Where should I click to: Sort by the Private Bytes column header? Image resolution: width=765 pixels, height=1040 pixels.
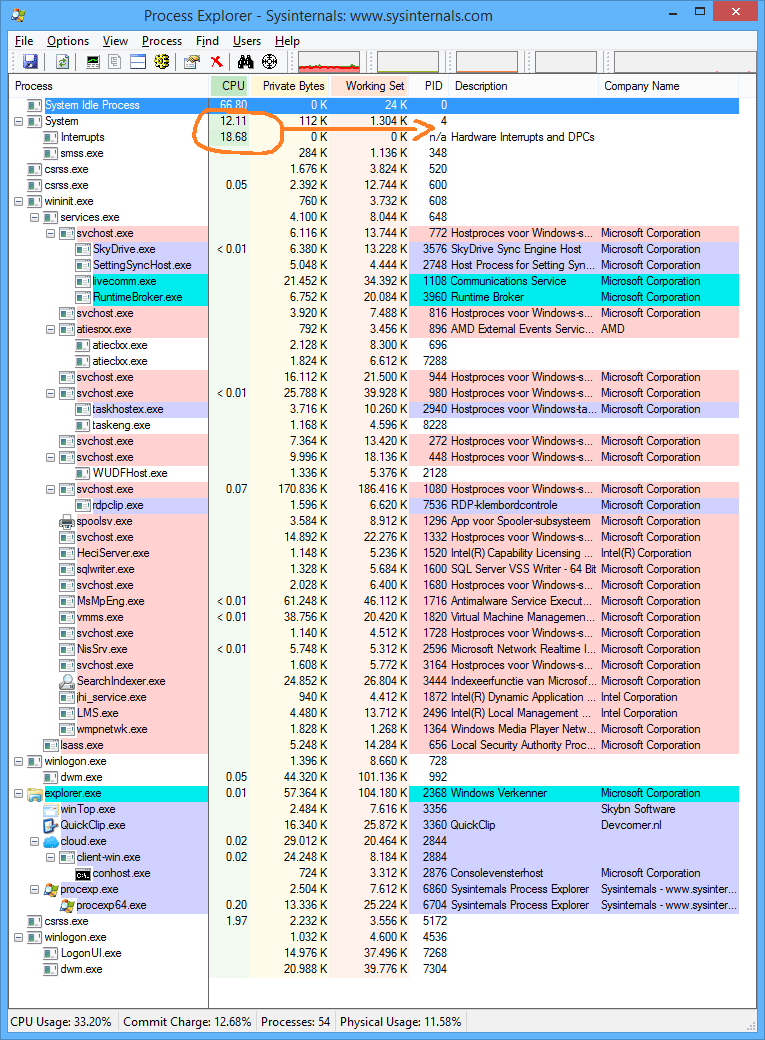290,86
